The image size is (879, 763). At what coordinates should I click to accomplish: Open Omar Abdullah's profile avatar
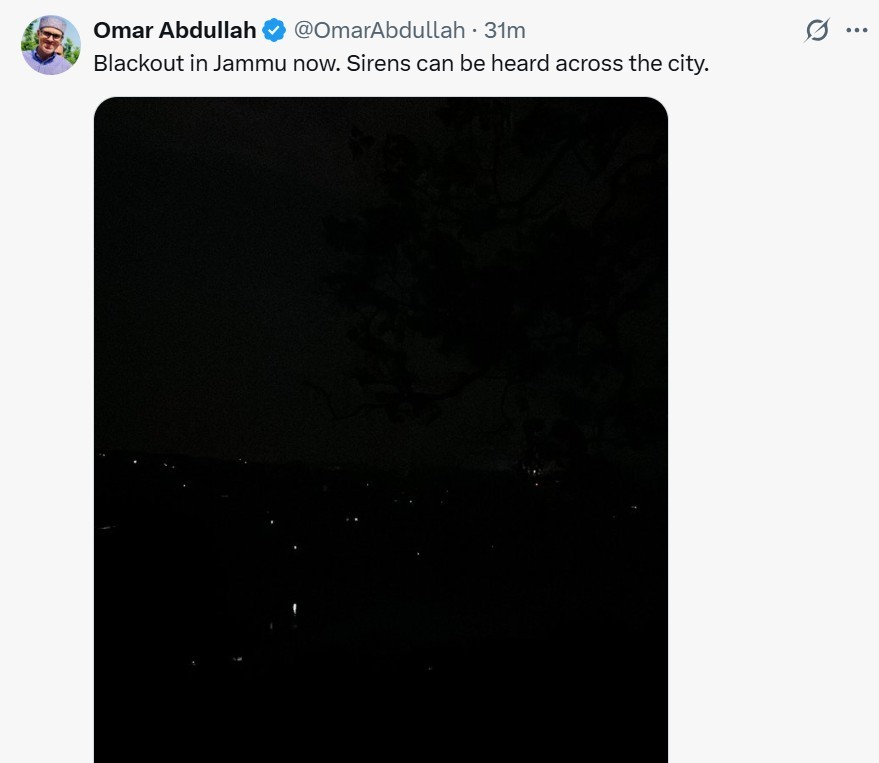pos(50,45)
